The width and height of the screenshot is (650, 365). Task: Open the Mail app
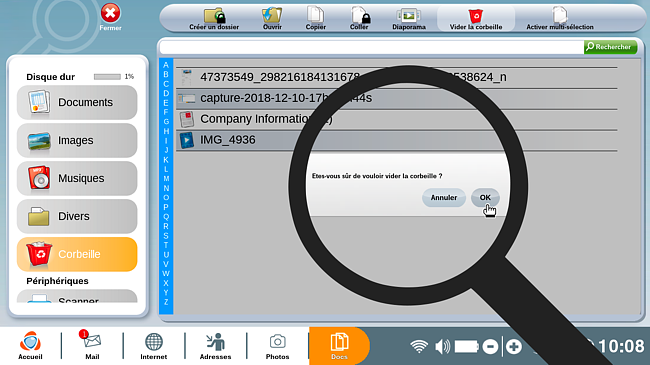(x=92, y=346)
